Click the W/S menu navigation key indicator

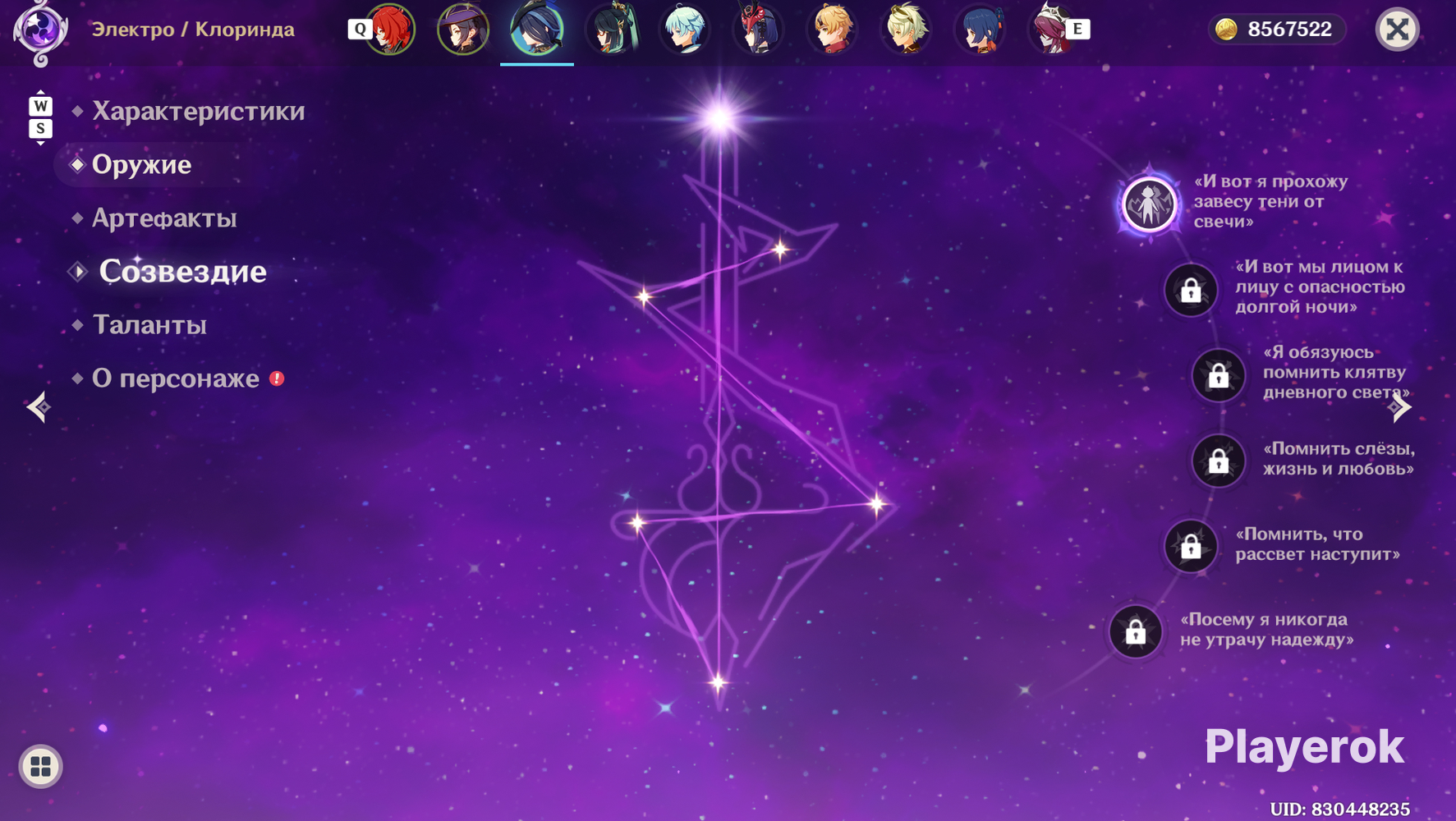click(40, 117)
